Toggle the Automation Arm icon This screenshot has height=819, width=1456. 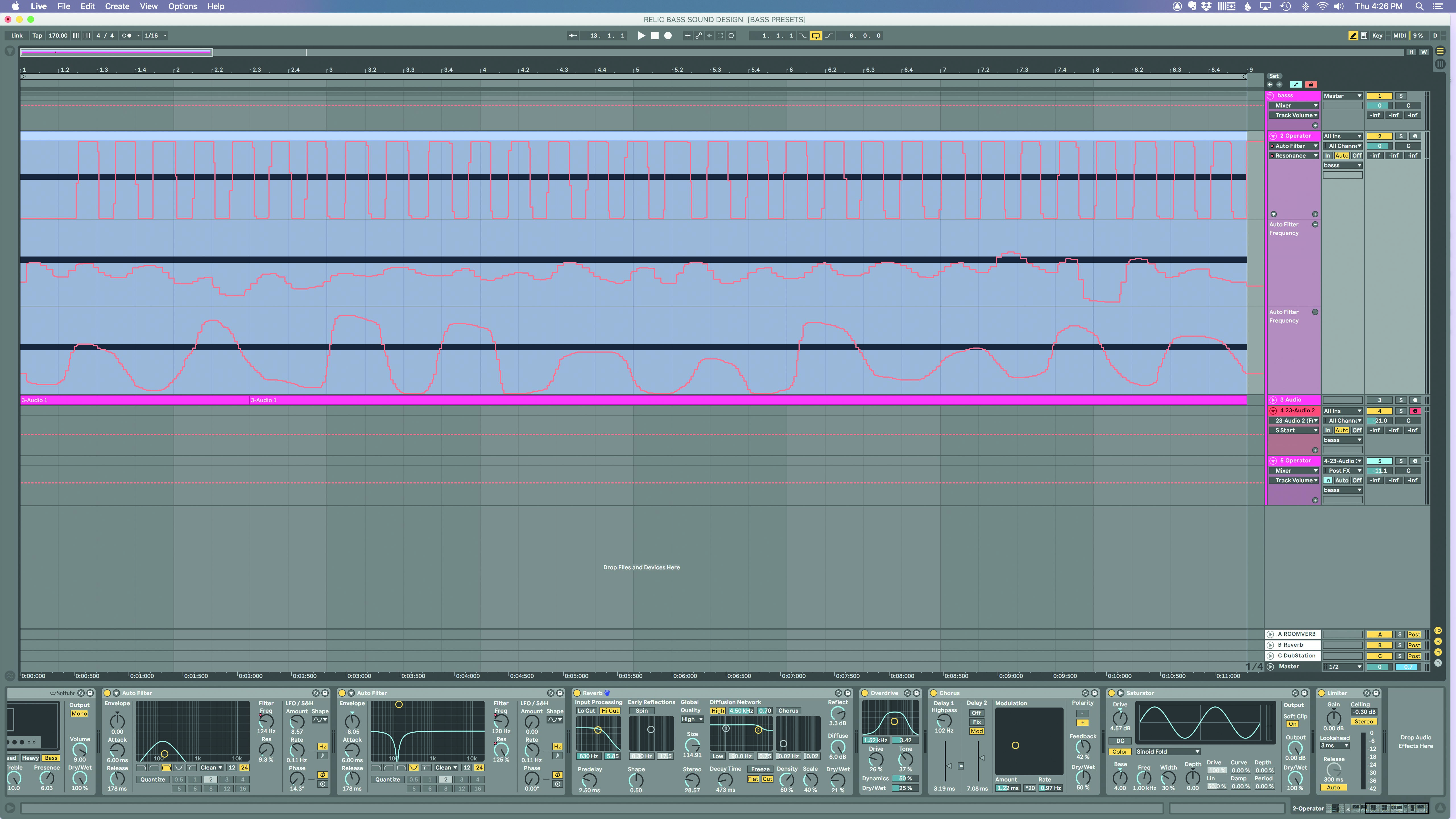[699, 36]
